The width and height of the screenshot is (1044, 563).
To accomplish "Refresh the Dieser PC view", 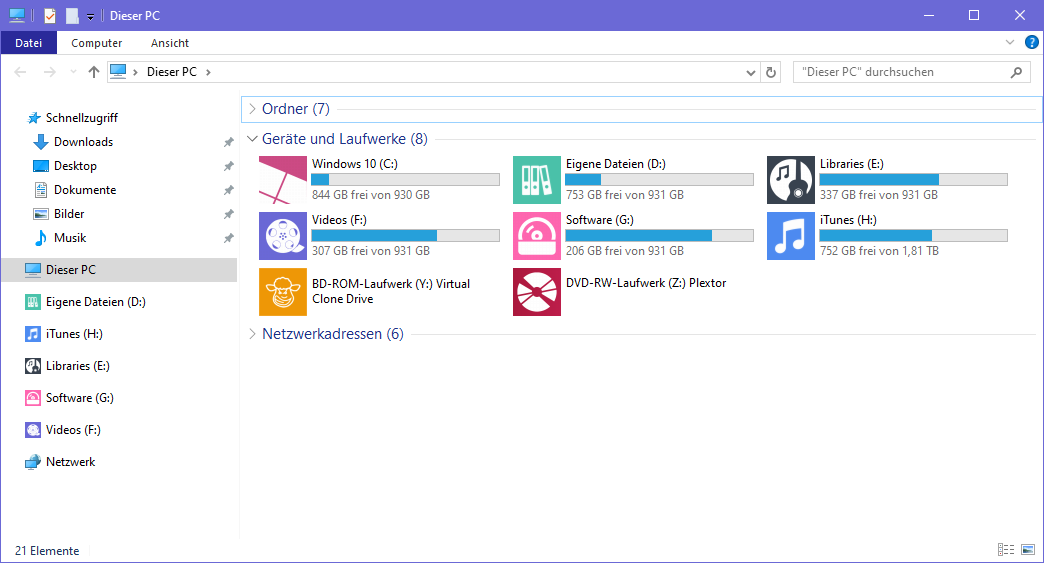I will (x=771, y=72).
